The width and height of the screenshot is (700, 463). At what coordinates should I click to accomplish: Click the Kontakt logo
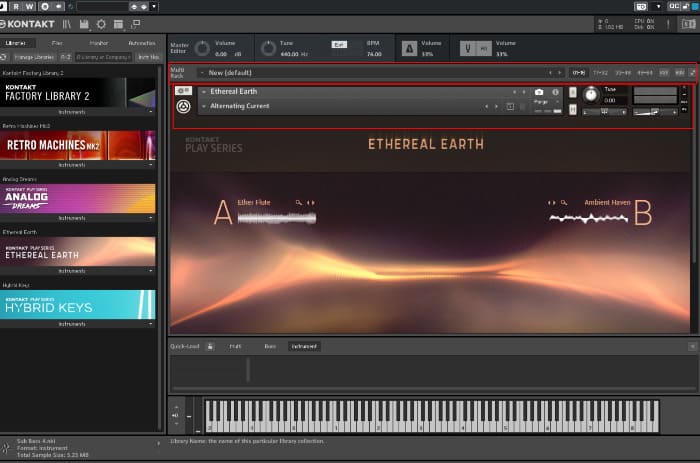[x=28, y=24]
